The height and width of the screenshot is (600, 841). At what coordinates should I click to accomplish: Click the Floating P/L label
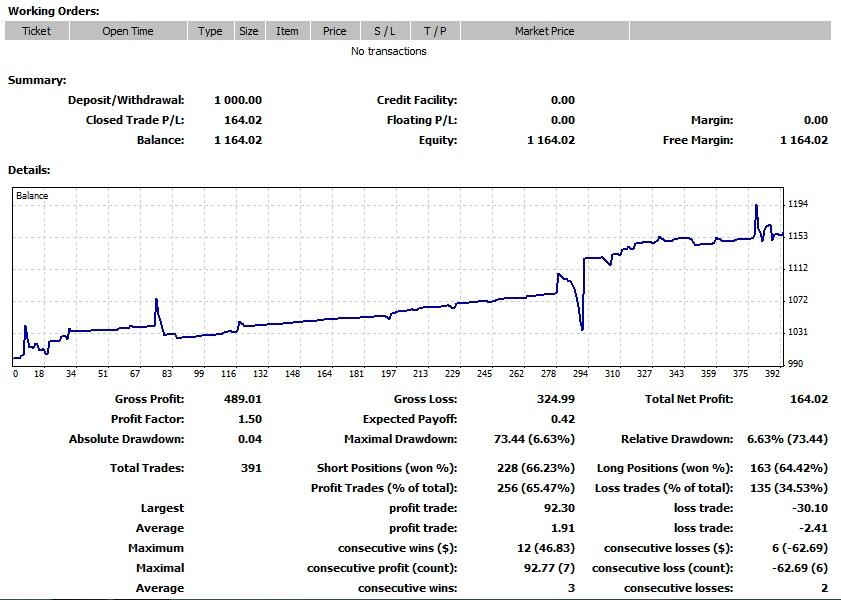[422, 120]
